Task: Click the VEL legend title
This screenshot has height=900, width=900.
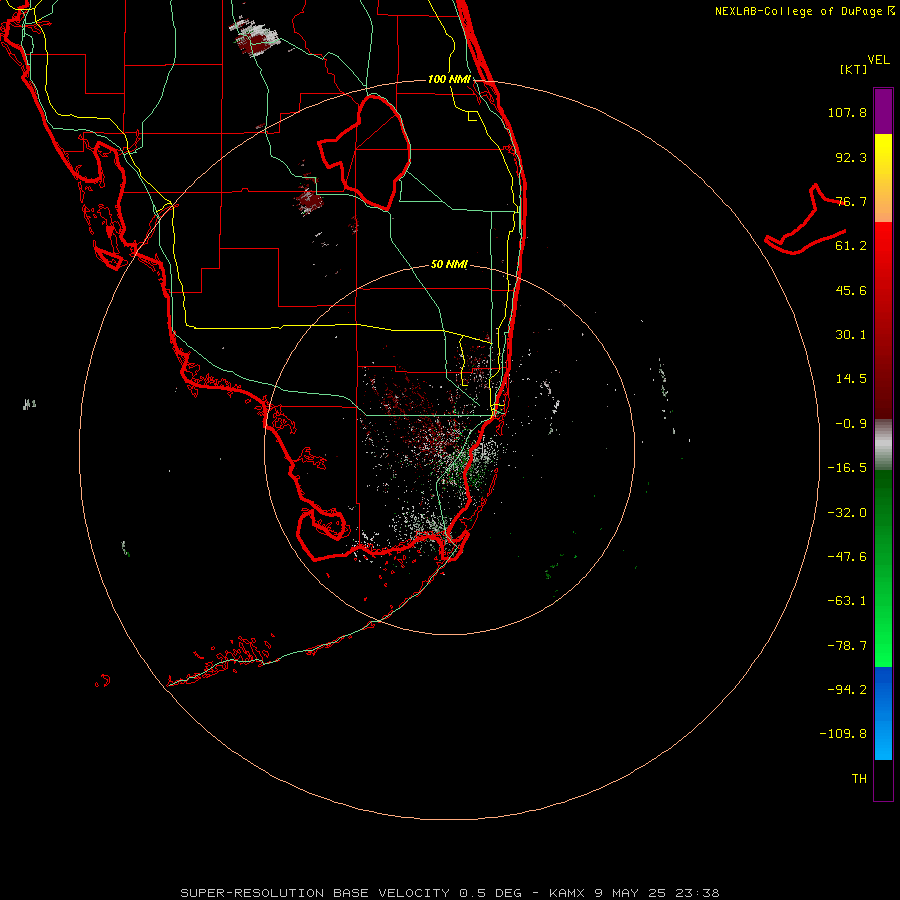Action: [x=878, y=60]
